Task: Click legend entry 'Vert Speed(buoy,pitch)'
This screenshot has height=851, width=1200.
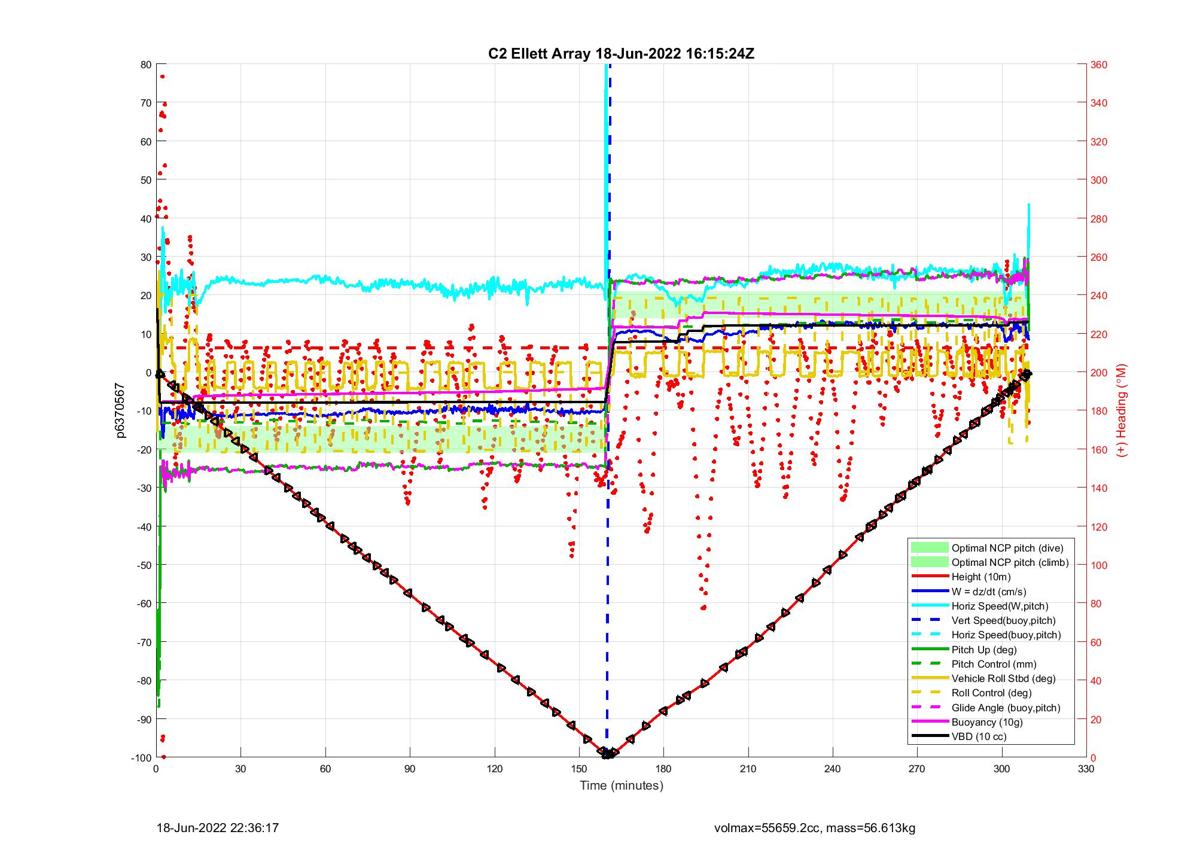Action: tap(1004, 620)
